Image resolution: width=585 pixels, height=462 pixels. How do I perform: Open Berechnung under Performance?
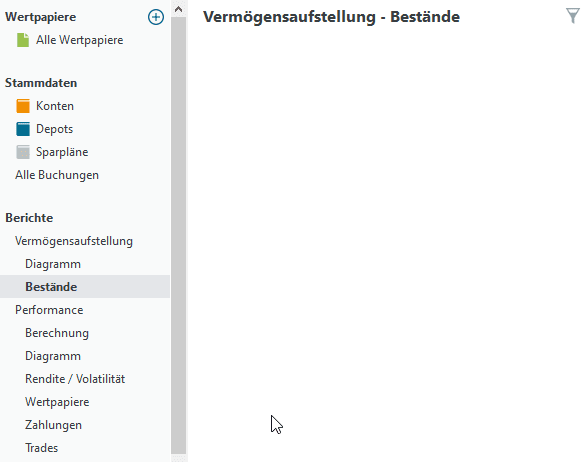point(57,333)
